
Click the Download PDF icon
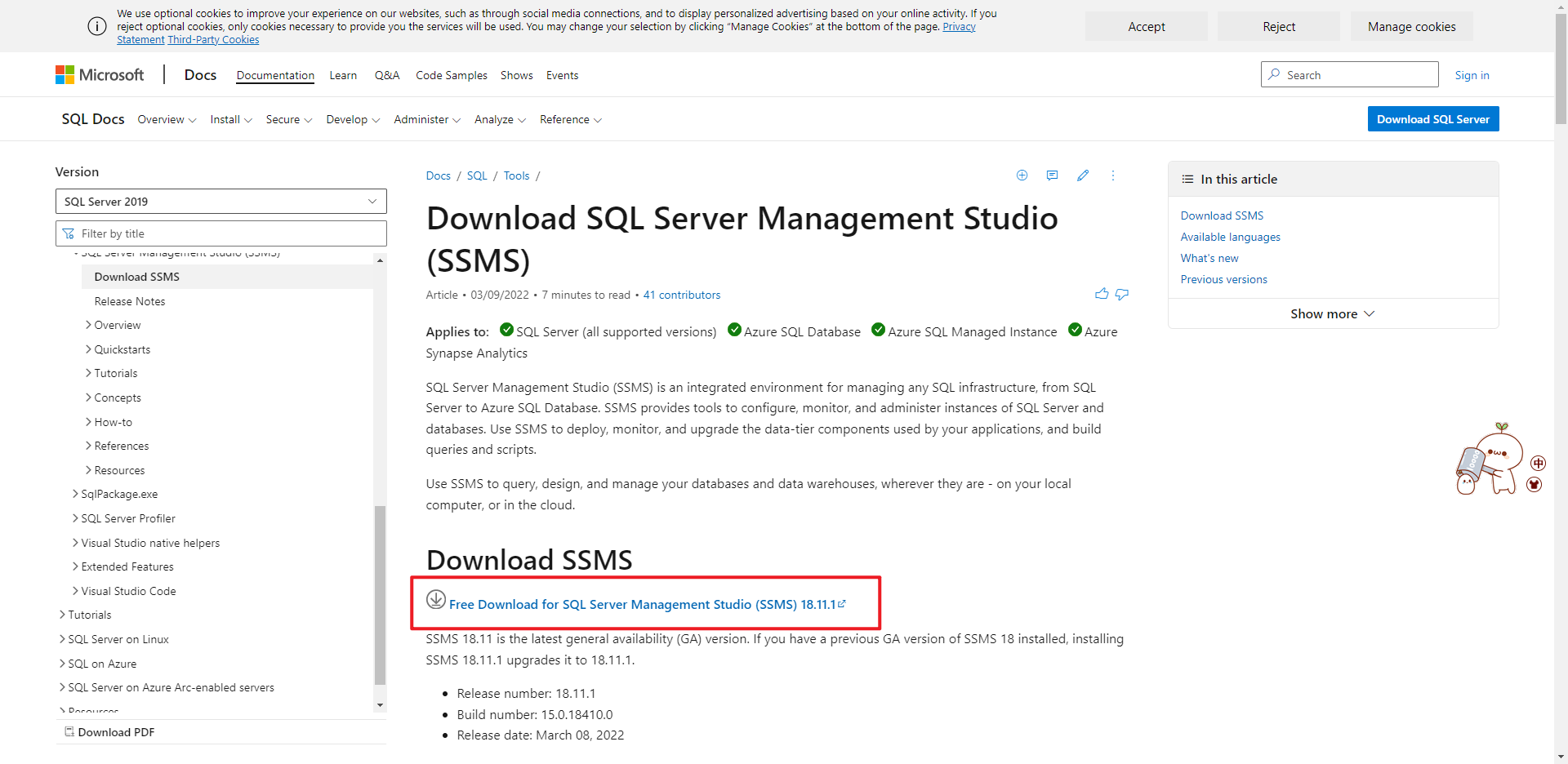click(x=69, y=731)
